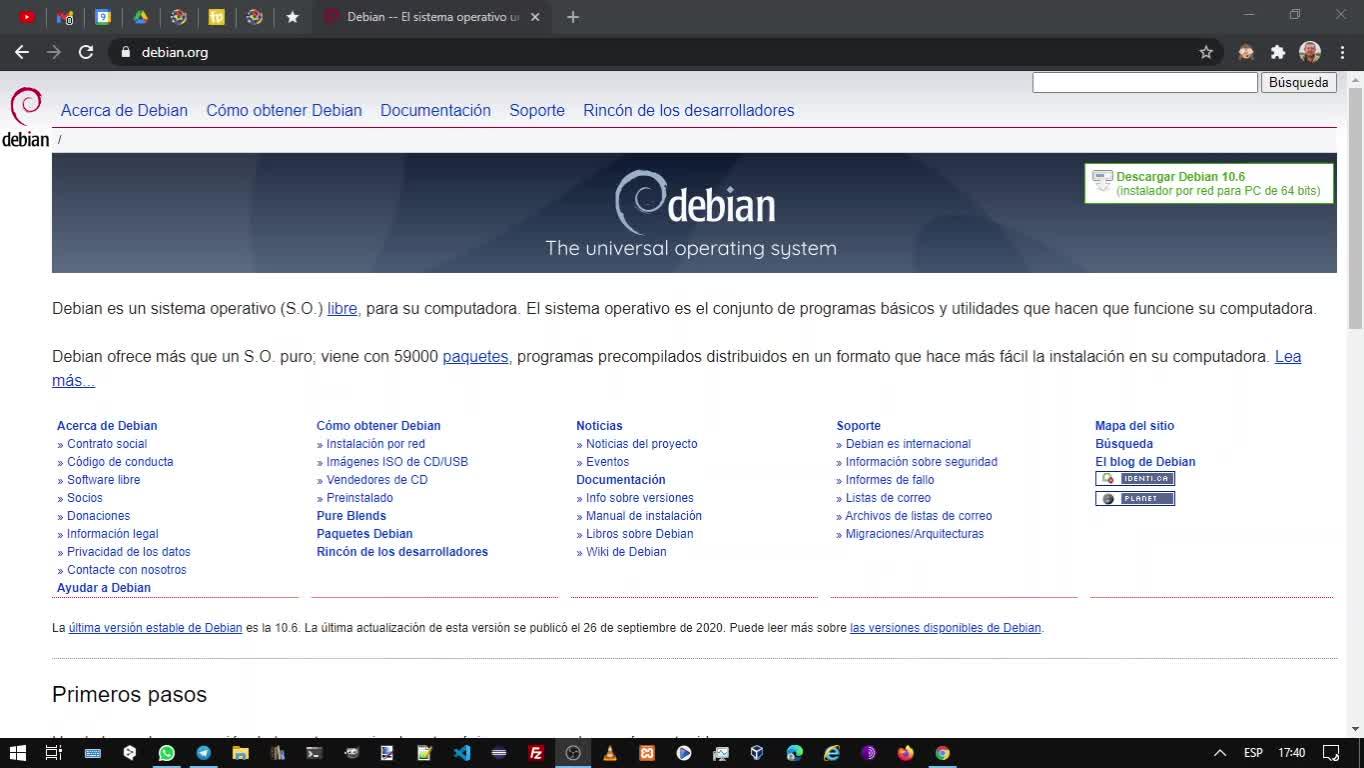The height and width of the screenshot is (768, 1364).
Task: Open WhatsApp from the taskbar
Action: pyautogui.click(x=166, y=753)
